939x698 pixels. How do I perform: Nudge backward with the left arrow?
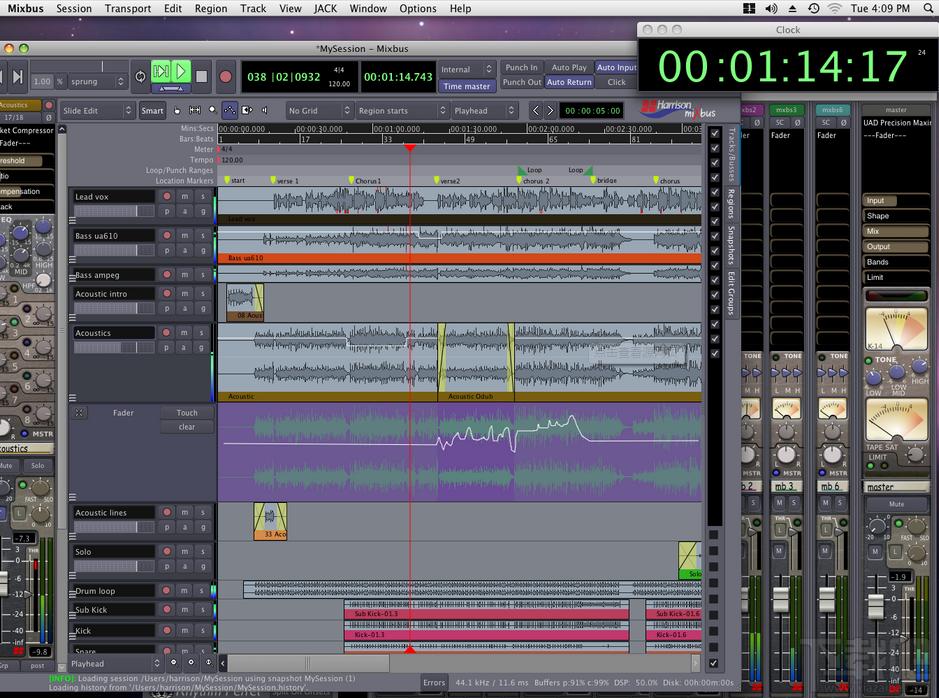pyautogui.click(x=535, y=111)
